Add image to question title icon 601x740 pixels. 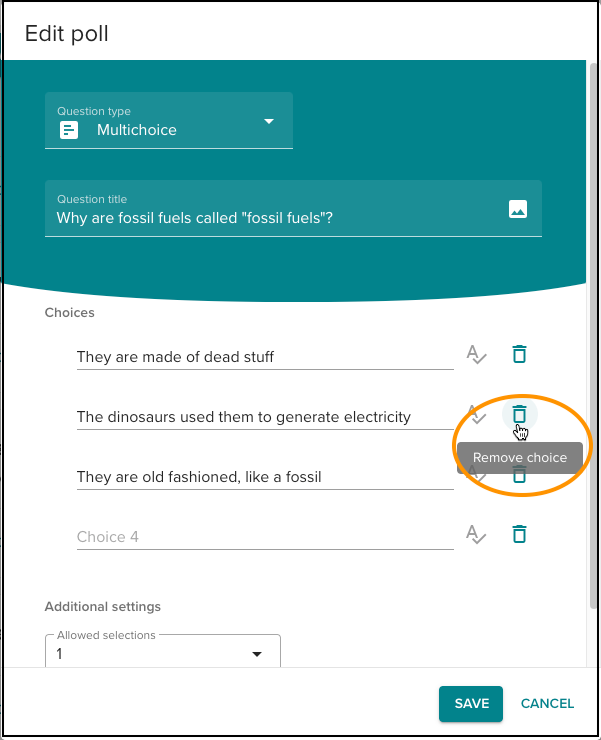click(x=518, y=209)
